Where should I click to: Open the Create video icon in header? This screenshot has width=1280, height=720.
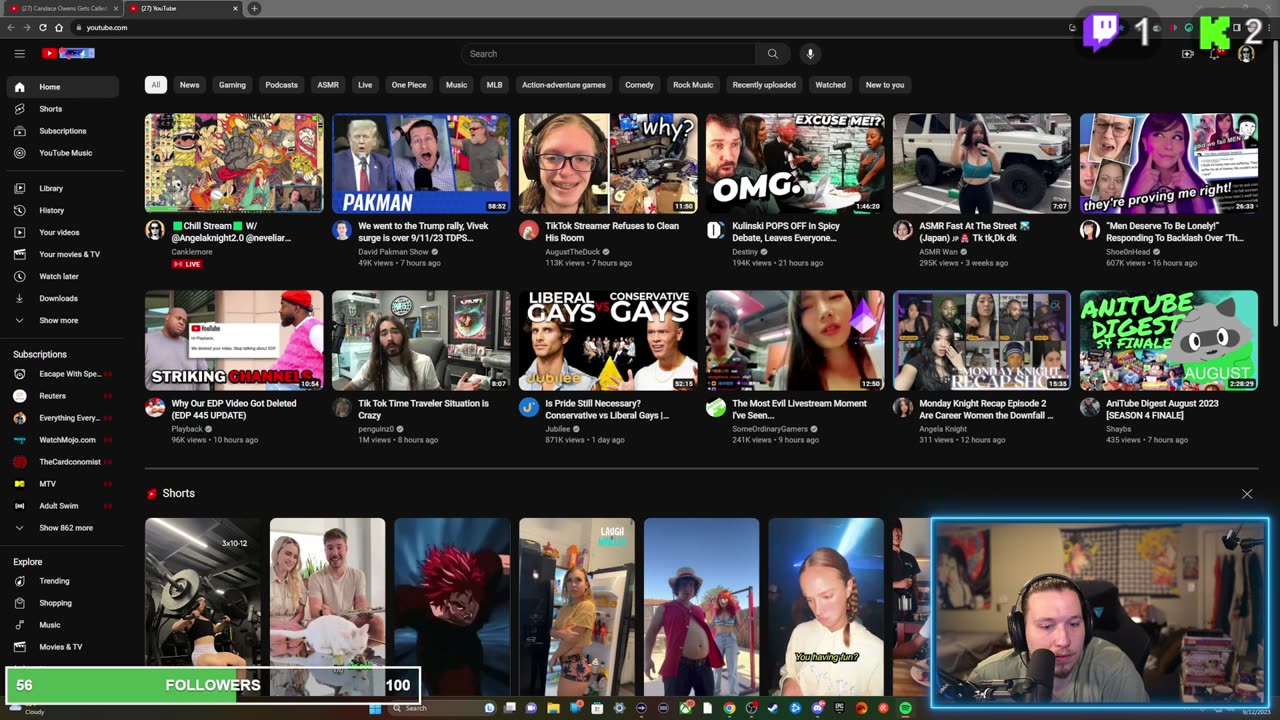(1188, 54)
